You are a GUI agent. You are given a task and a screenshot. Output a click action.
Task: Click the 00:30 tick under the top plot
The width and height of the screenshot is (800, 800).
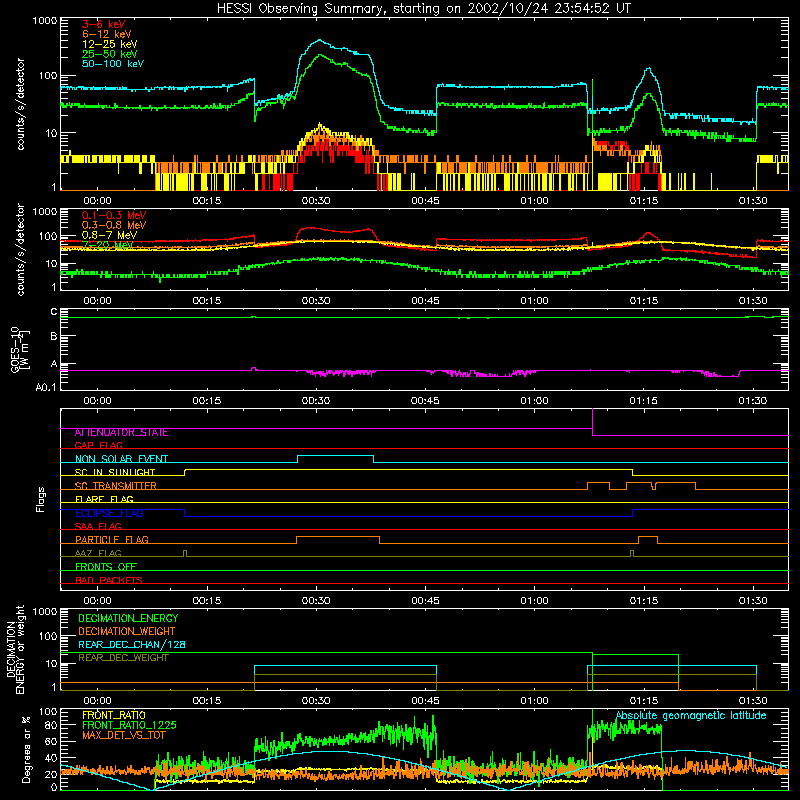tap(316, 201)
